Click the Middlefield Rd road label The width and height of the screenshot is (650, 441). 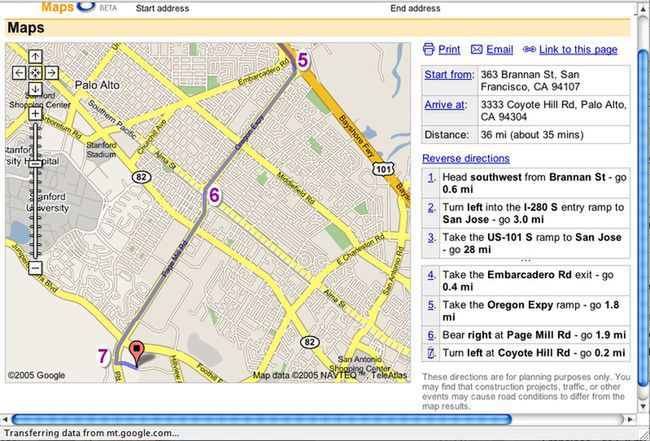[296, 189]
